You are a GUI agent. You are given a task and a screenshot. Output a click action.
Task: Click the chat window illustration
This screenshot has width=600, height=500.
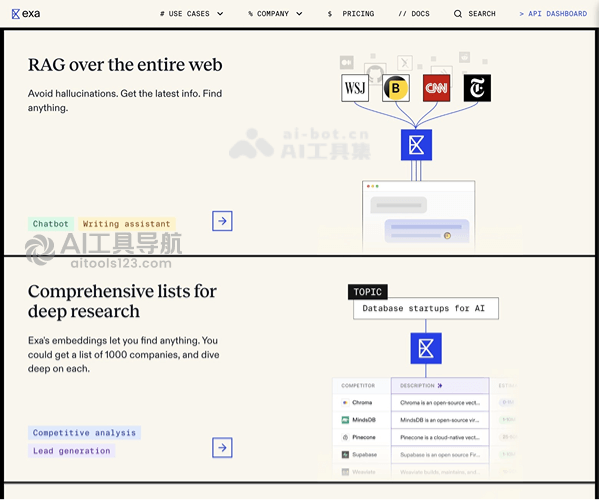click(x=419, y=216)
